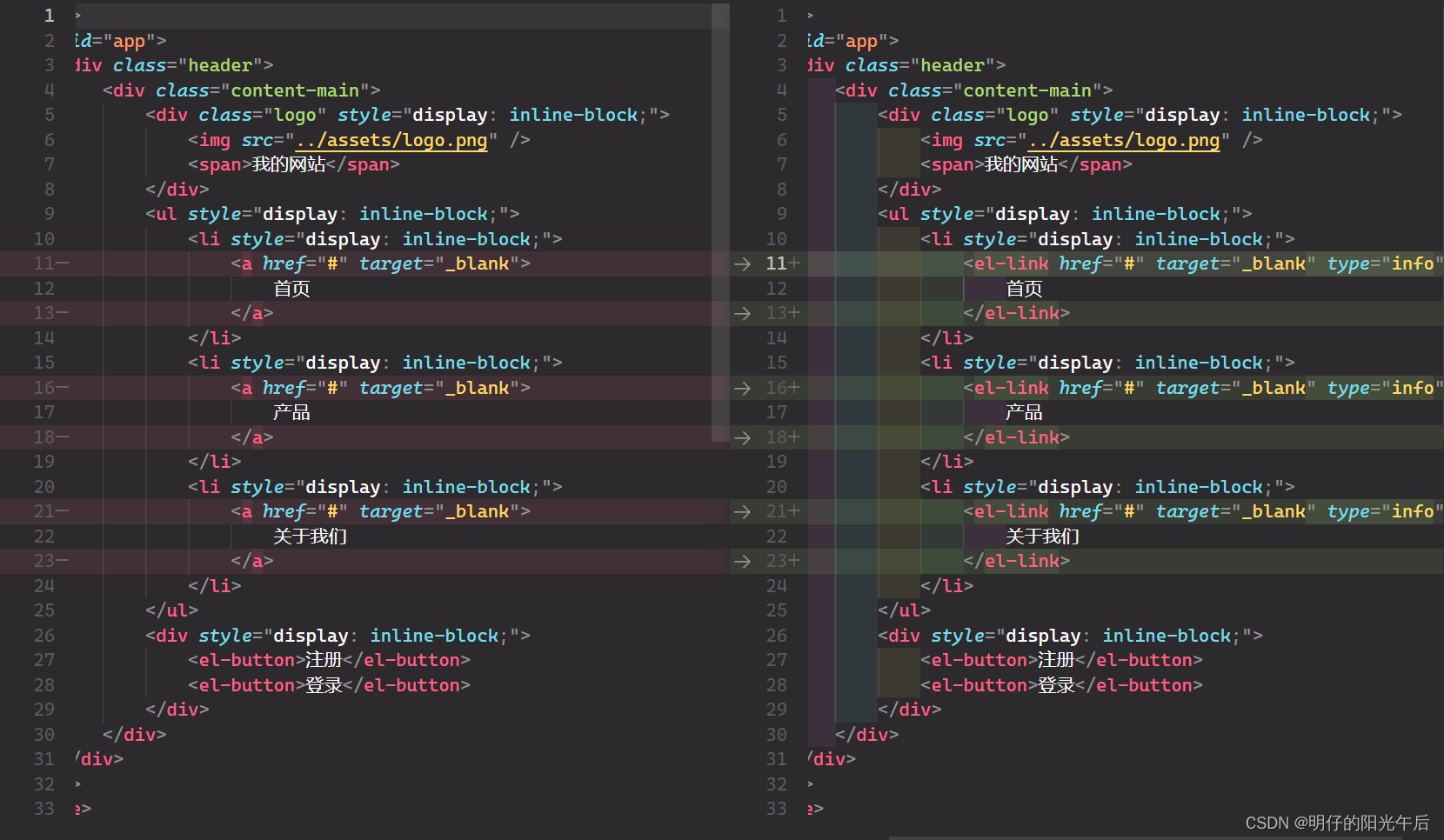This screenshot has width=1444, height=840.
Task: Click "注册" el-button text in right pane
Action: point(1056,660)
